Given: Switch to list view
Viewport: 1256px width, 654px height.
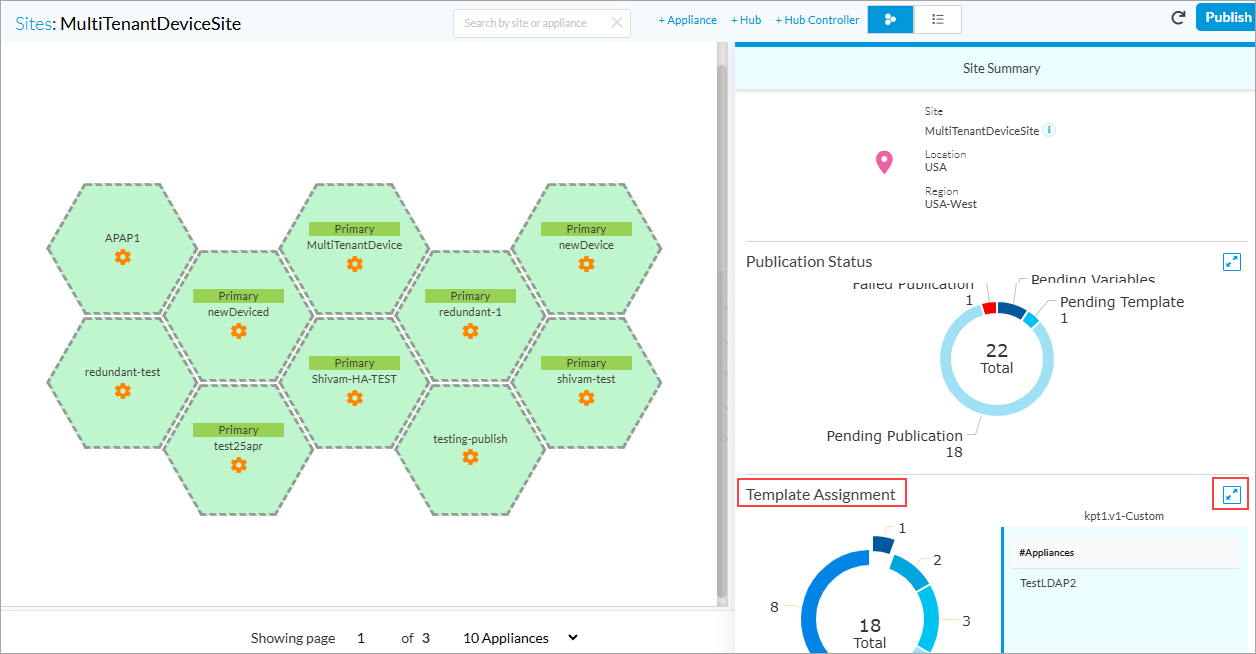Looking at the screenshot, I should point(937,19).
